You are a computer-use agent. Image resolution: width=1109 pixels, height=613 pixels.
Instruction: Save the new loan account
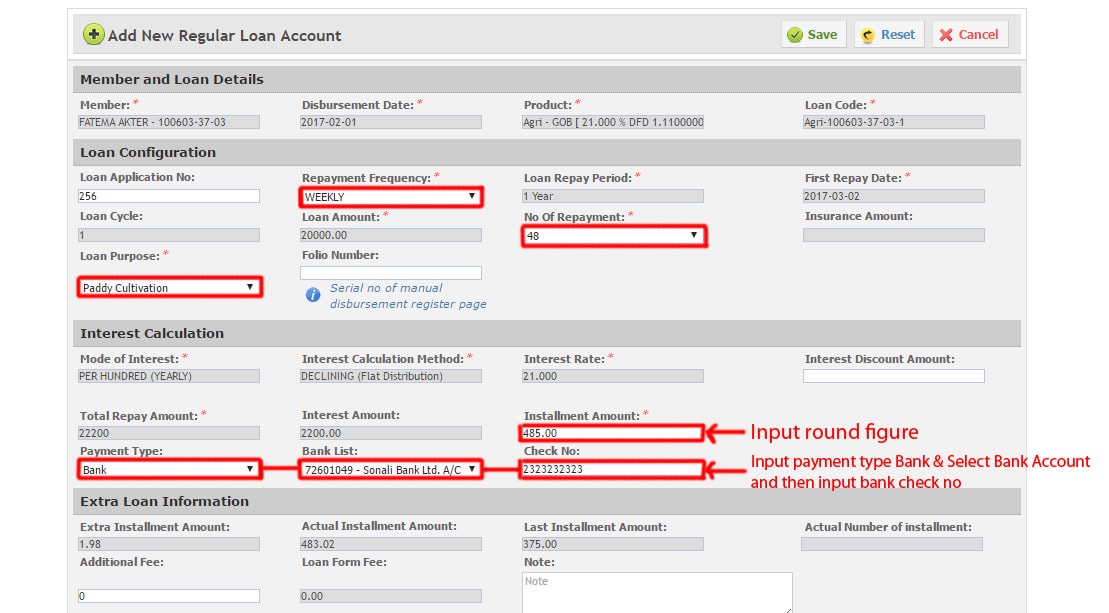pos(812,35)
